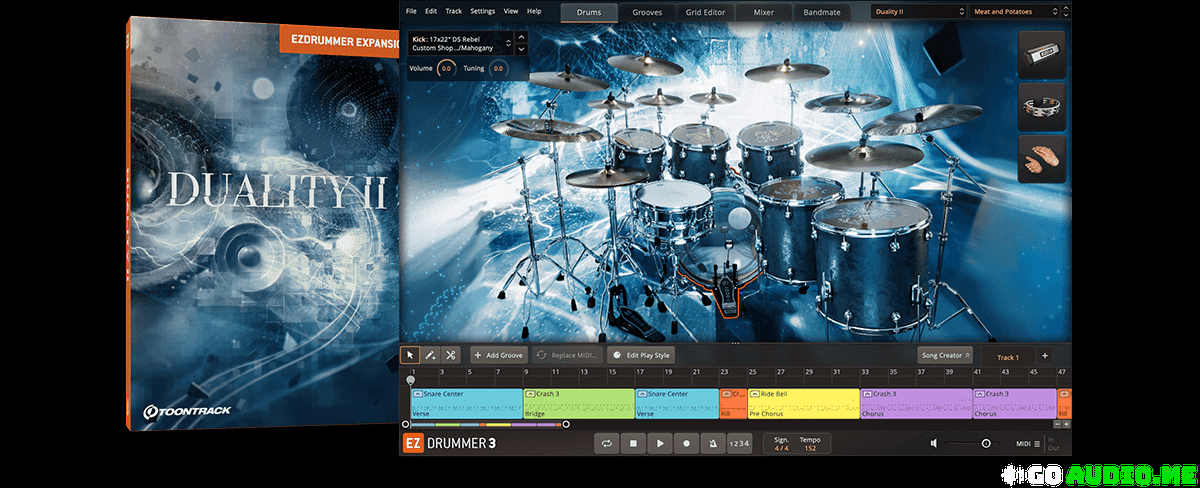Expand the Song Creator panel
Screen dimensions: 1200x488
945,355
